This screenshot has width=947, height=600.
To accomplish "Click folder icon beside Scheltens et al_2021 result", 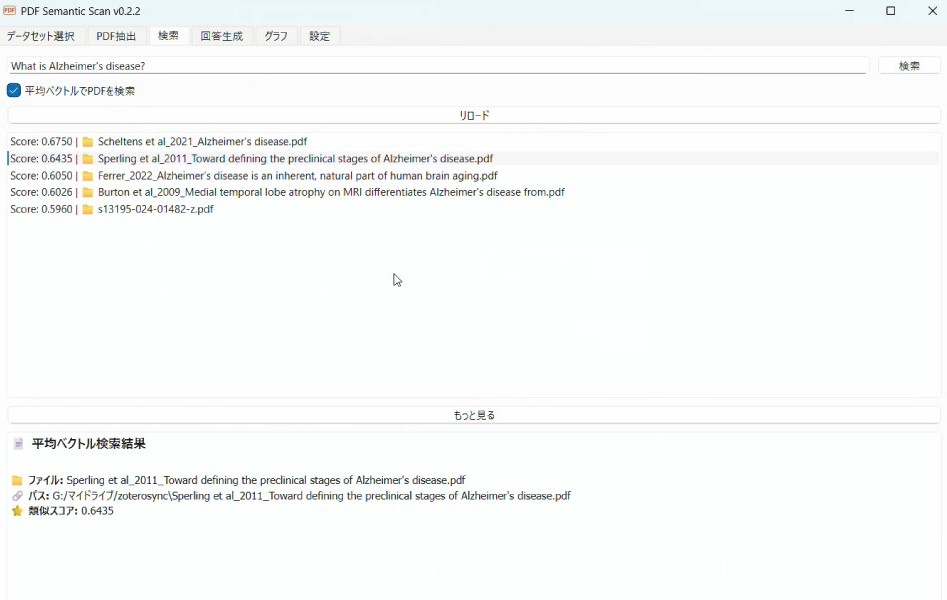I will pyautogui.click(x=88, y=142).
